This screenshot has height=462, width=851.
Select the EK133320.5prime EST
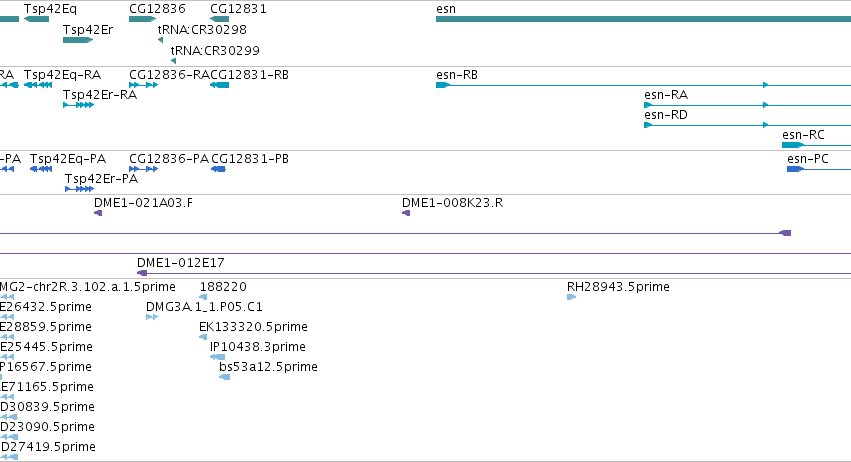203,337
